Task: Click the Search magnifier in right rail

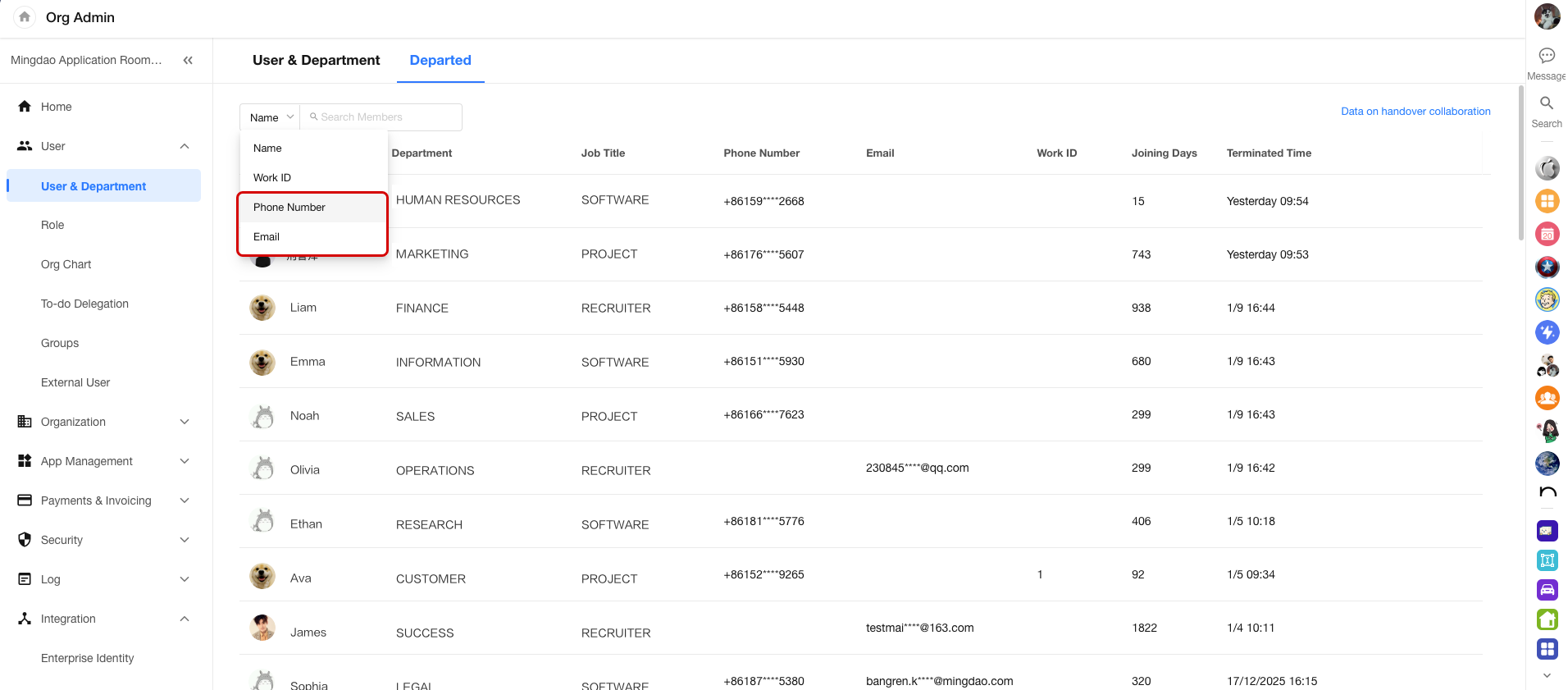Action: pos(1547,103)
